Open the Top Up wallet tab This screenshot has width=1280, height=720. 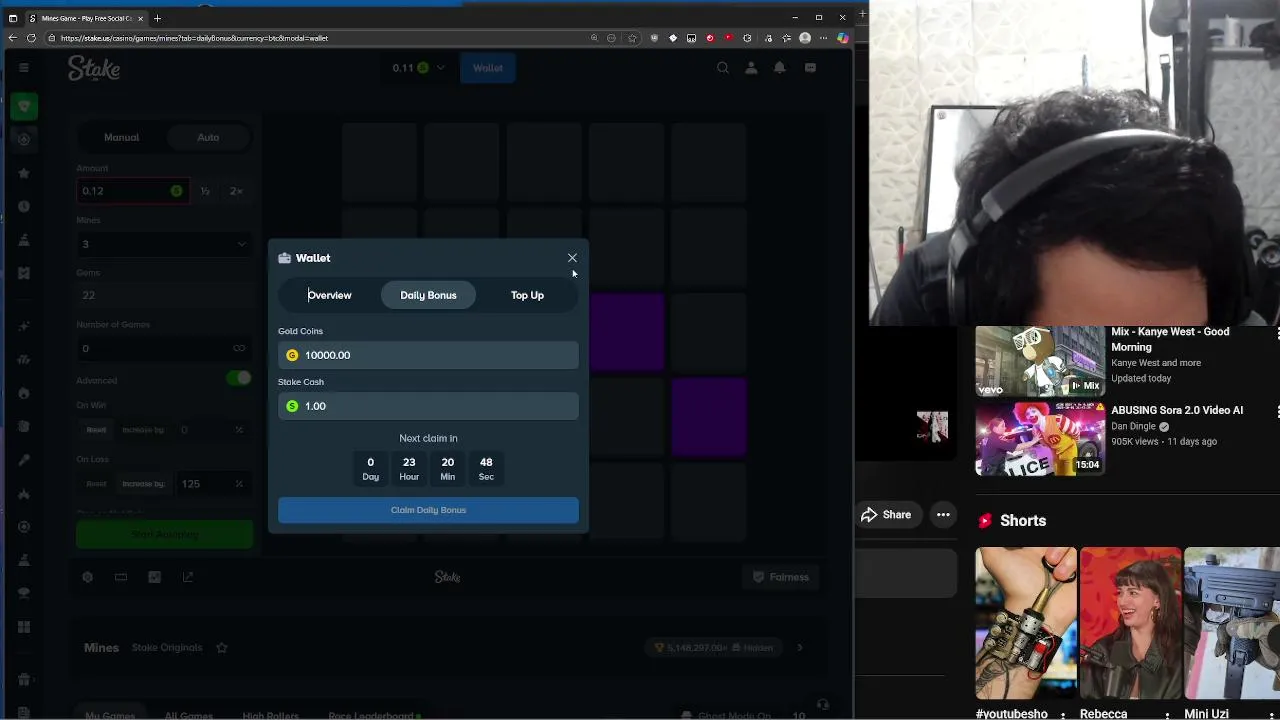click(x=527, y=295)
